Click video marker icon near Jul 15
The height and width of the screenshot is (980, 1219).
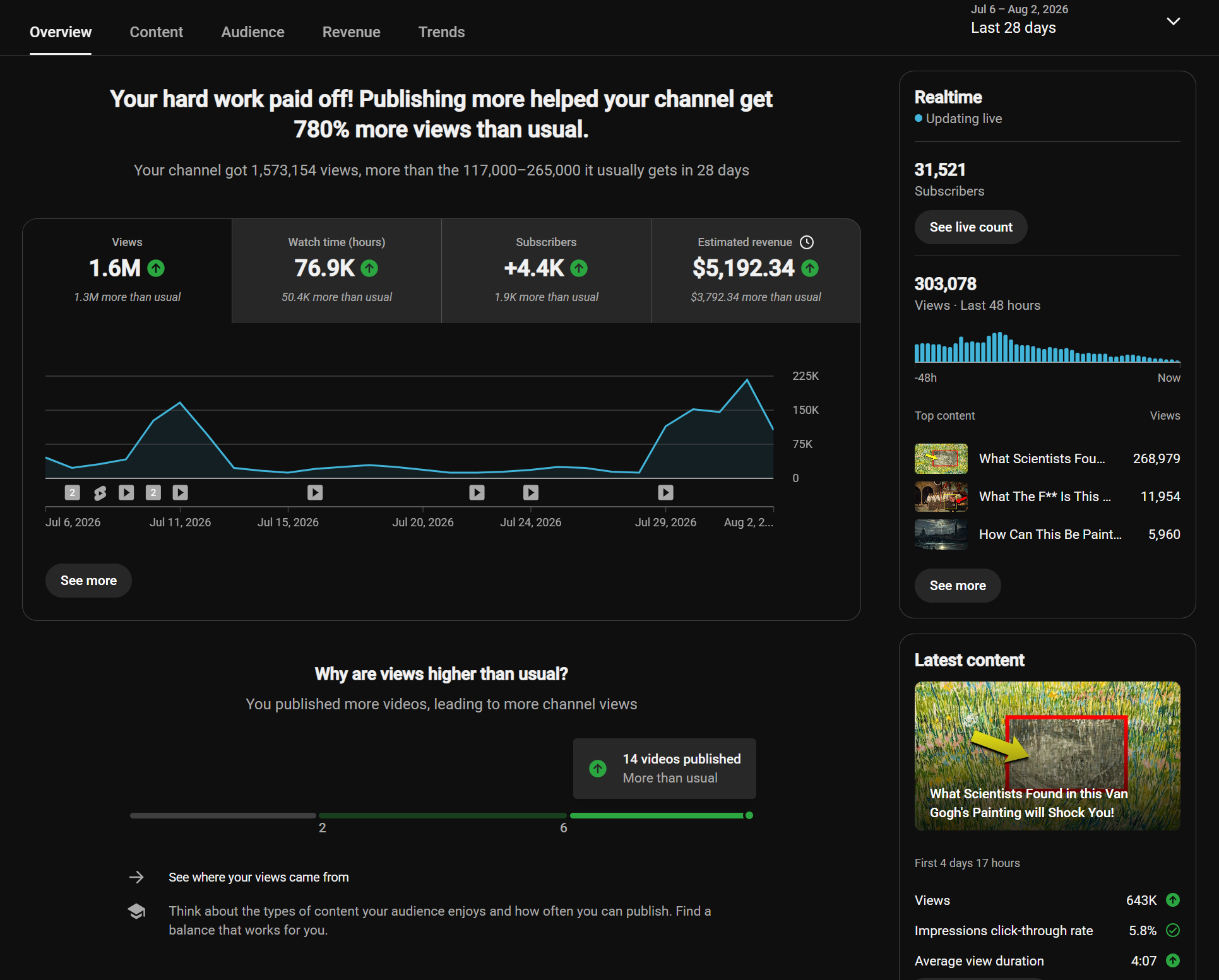point(315,493)
